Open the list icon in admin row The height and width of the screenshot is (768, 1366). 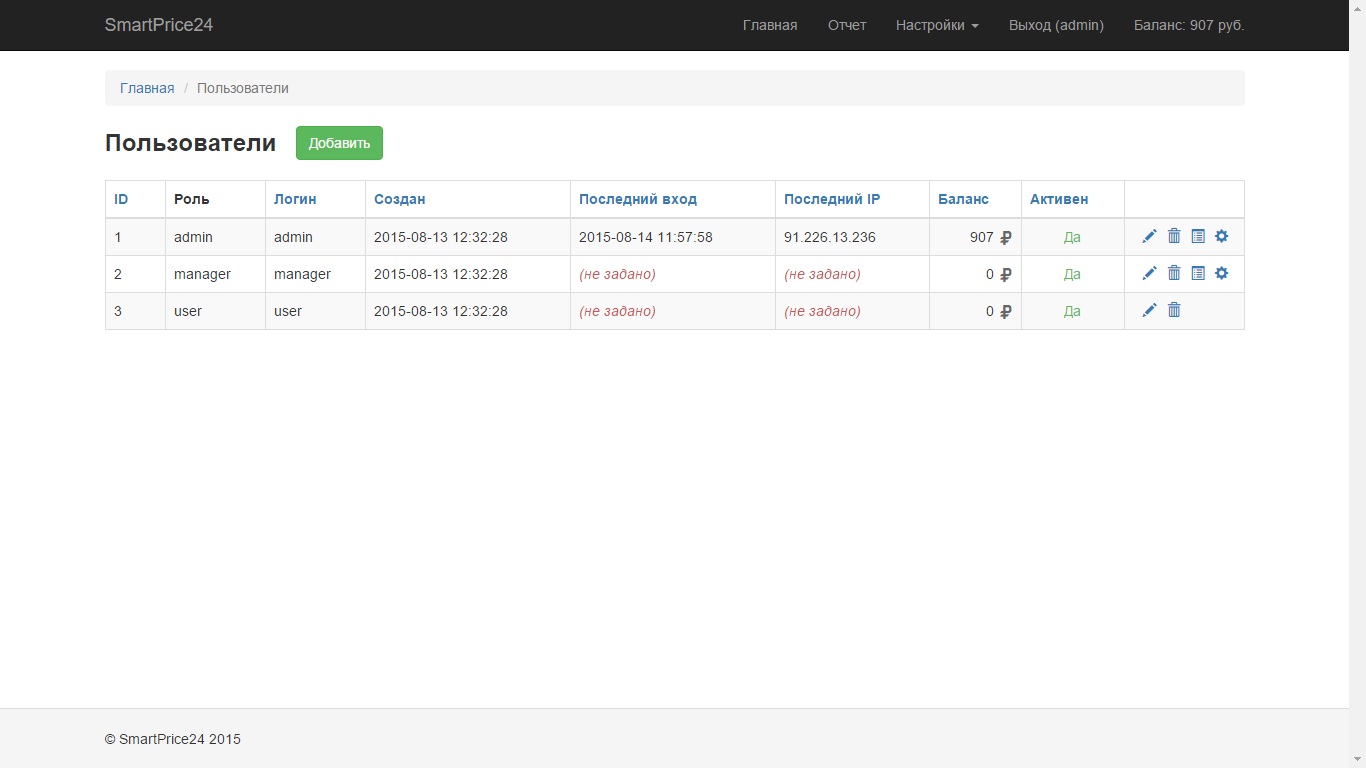click(1198, 236)
